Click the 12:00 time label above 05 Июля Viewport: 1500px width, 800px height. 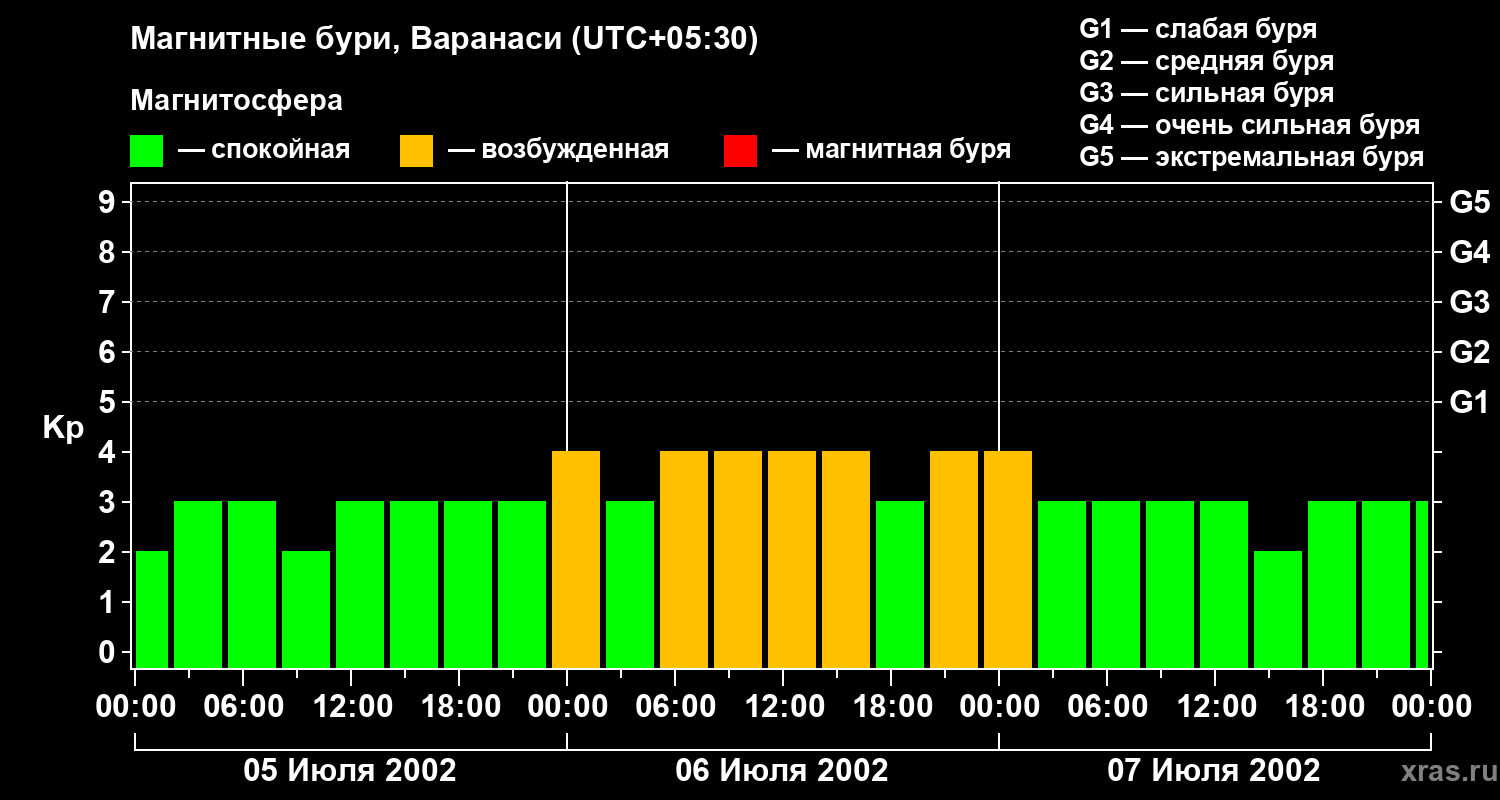pyautogui.click(x=351, y=707)
